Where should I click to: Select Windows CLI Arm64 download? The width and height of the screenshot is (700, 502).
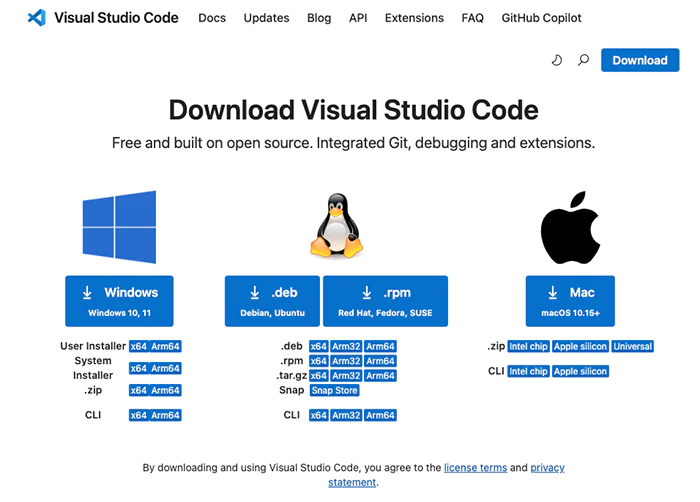[165, 415]
